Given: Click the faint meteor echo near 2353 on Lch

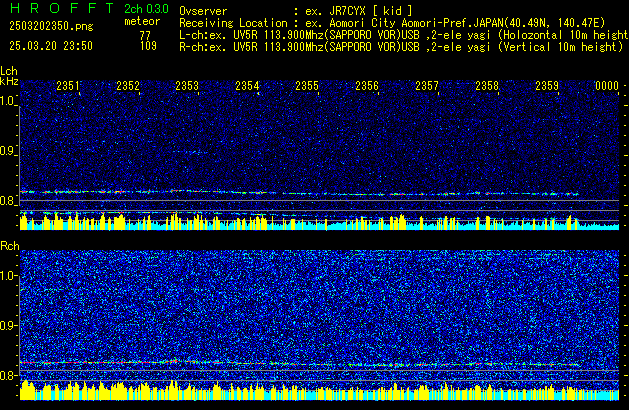Looking at the screenshot, I should (191, 152).
